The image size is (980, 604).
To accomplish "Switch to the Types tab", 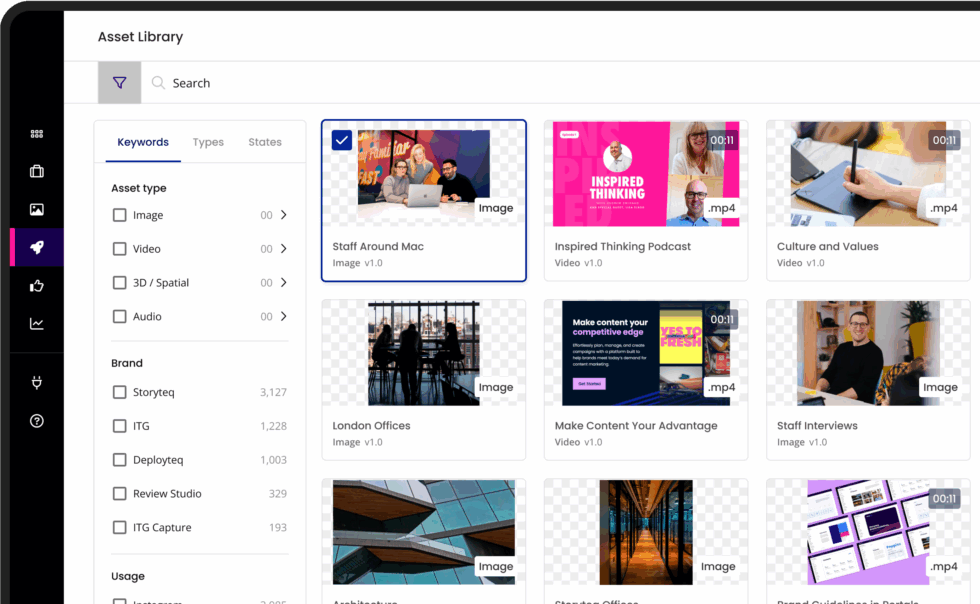I will click(208, 142).
